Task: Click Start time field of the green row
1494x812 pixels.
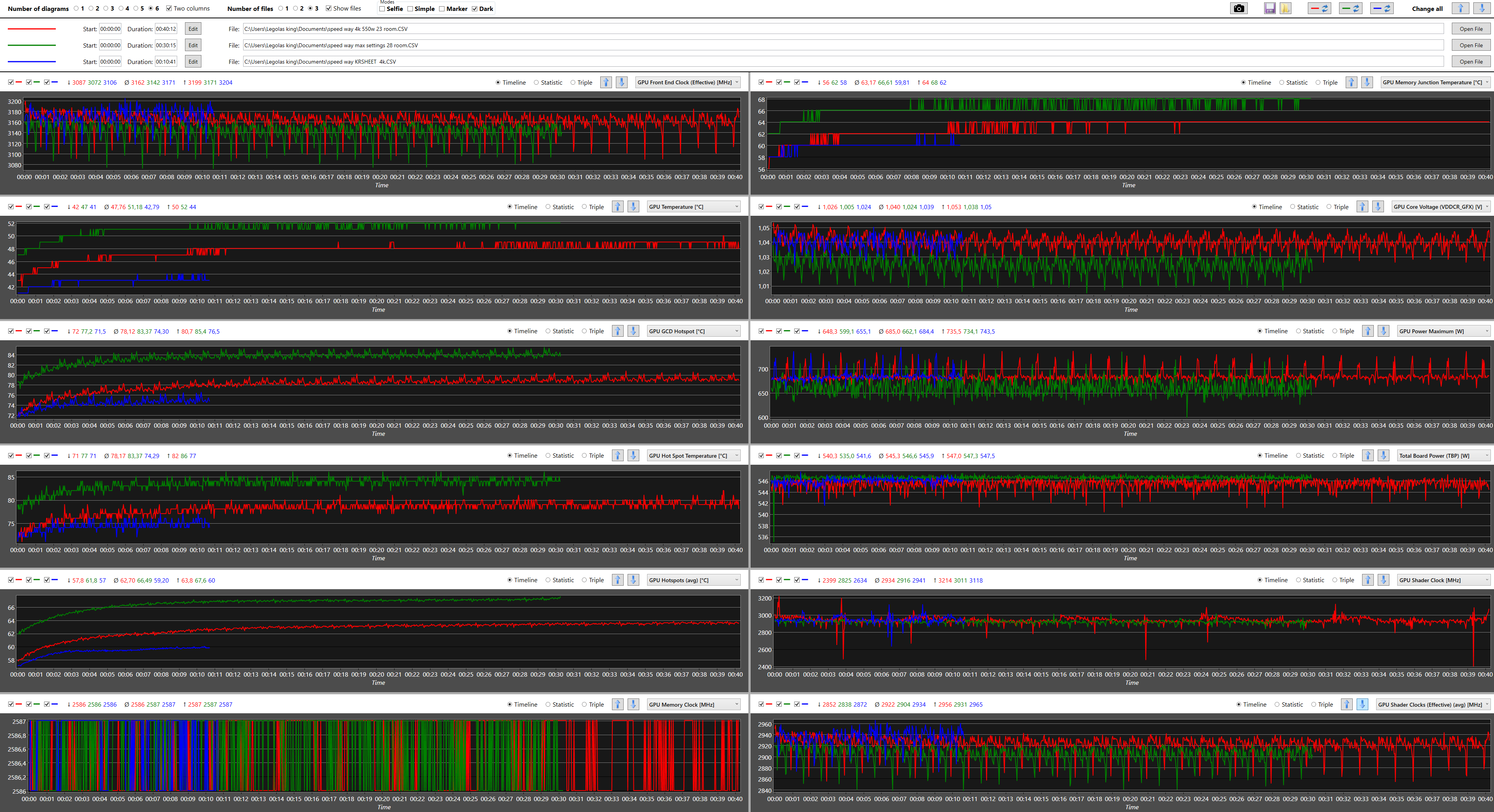Action: coord(110,44)
